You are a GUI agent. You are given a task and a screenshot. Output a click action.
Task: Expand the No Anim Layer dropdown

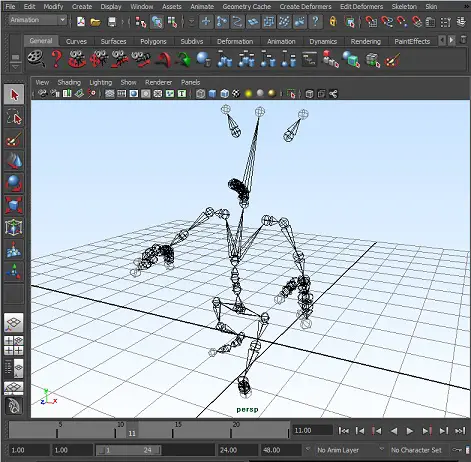pyautogui.click(x=348, y=450)
